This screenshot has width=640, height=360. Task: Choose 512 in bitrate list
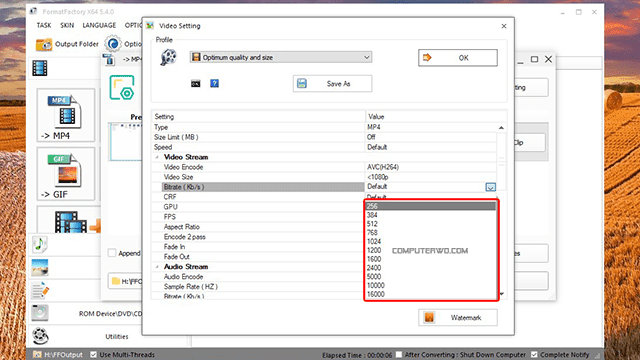point(431,224)
